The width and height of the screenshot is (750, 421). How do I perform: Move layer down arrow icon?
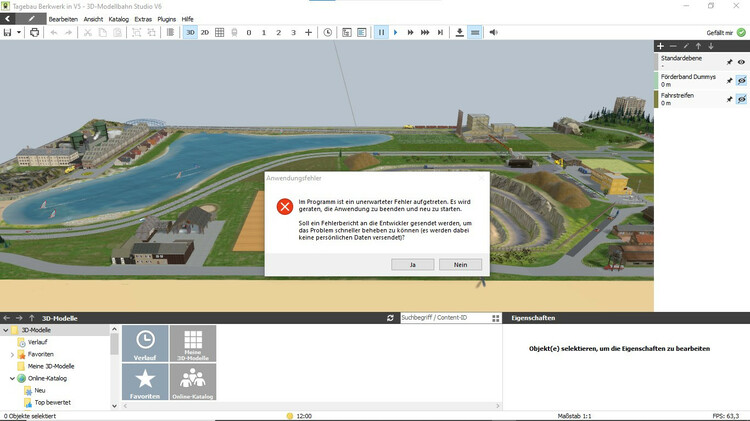pos(711,46)
